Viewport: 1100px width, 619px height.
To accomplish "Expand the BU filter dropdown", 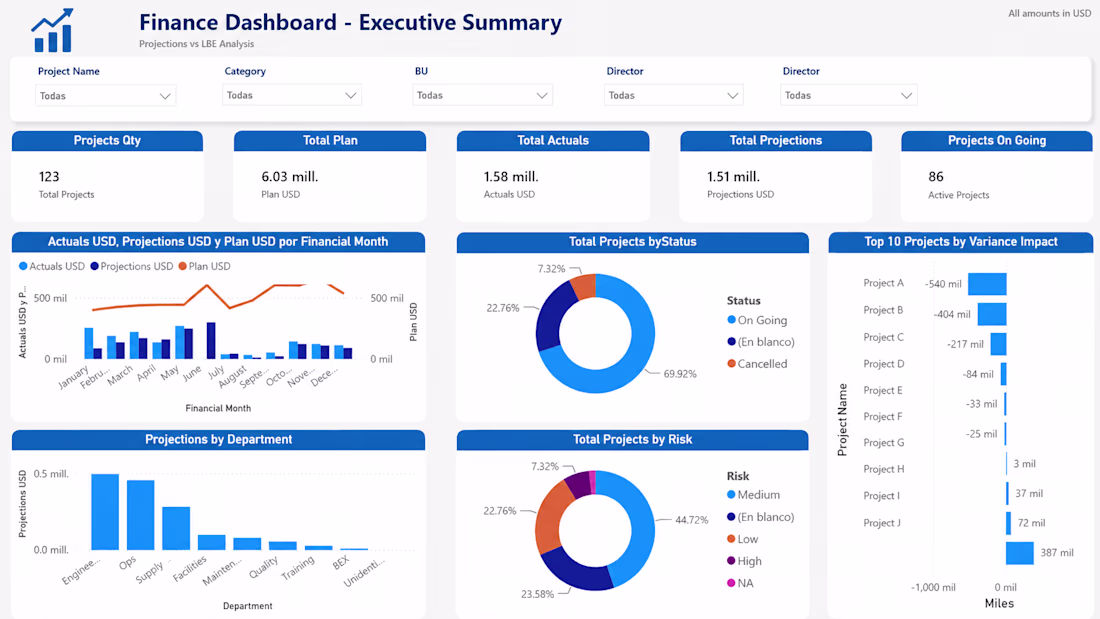I will pyautogui.click(x=482, y=95).
